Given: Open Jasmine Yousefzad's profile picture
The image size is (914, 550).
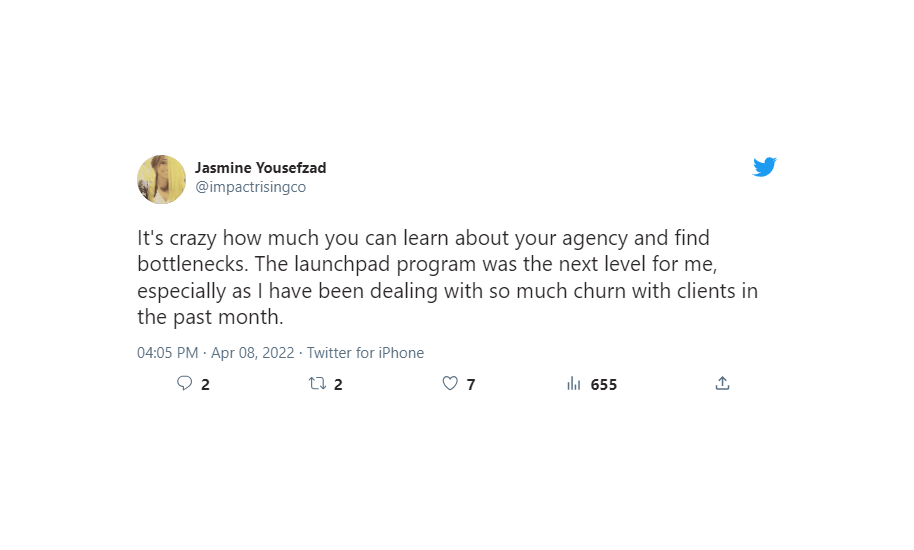Looking at the screenshot, I should coord(161,179).
